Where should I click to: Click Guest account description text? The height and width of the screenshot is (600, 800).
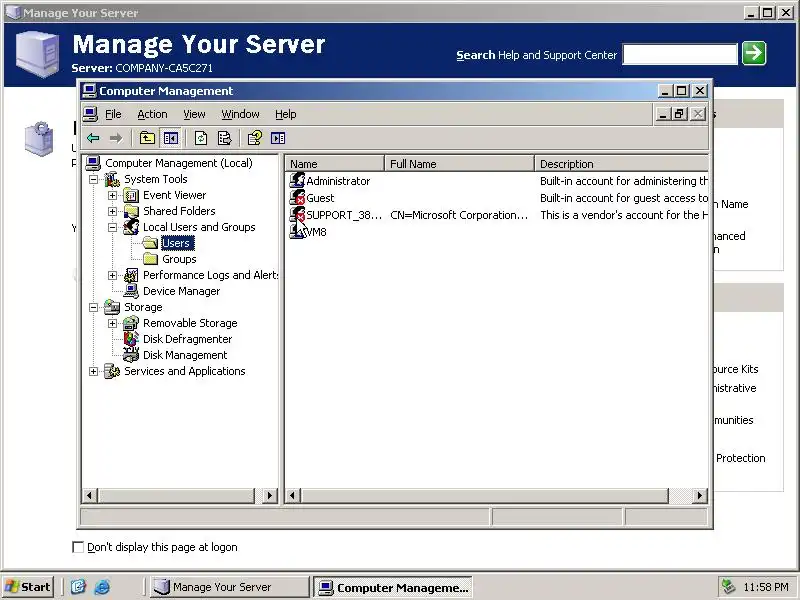click(x=624, y=198)
